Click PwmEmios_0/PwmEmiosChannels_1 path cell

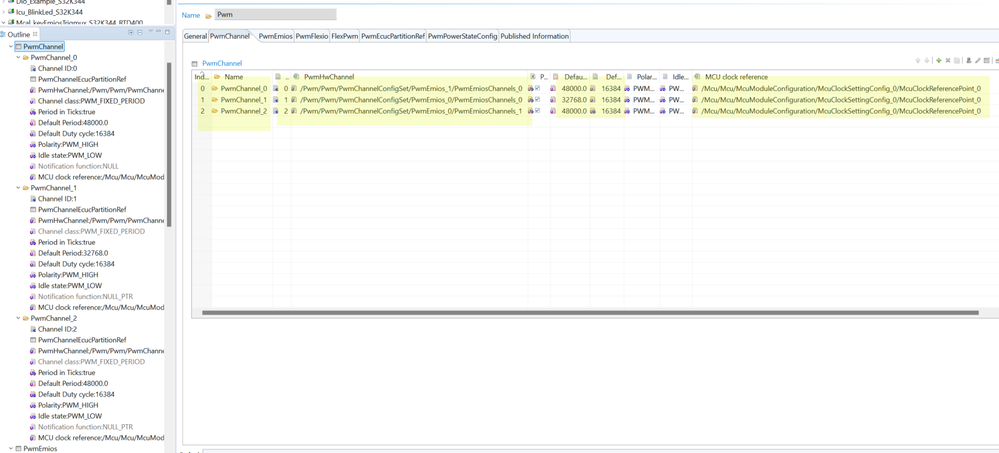[x=411, y=111]
